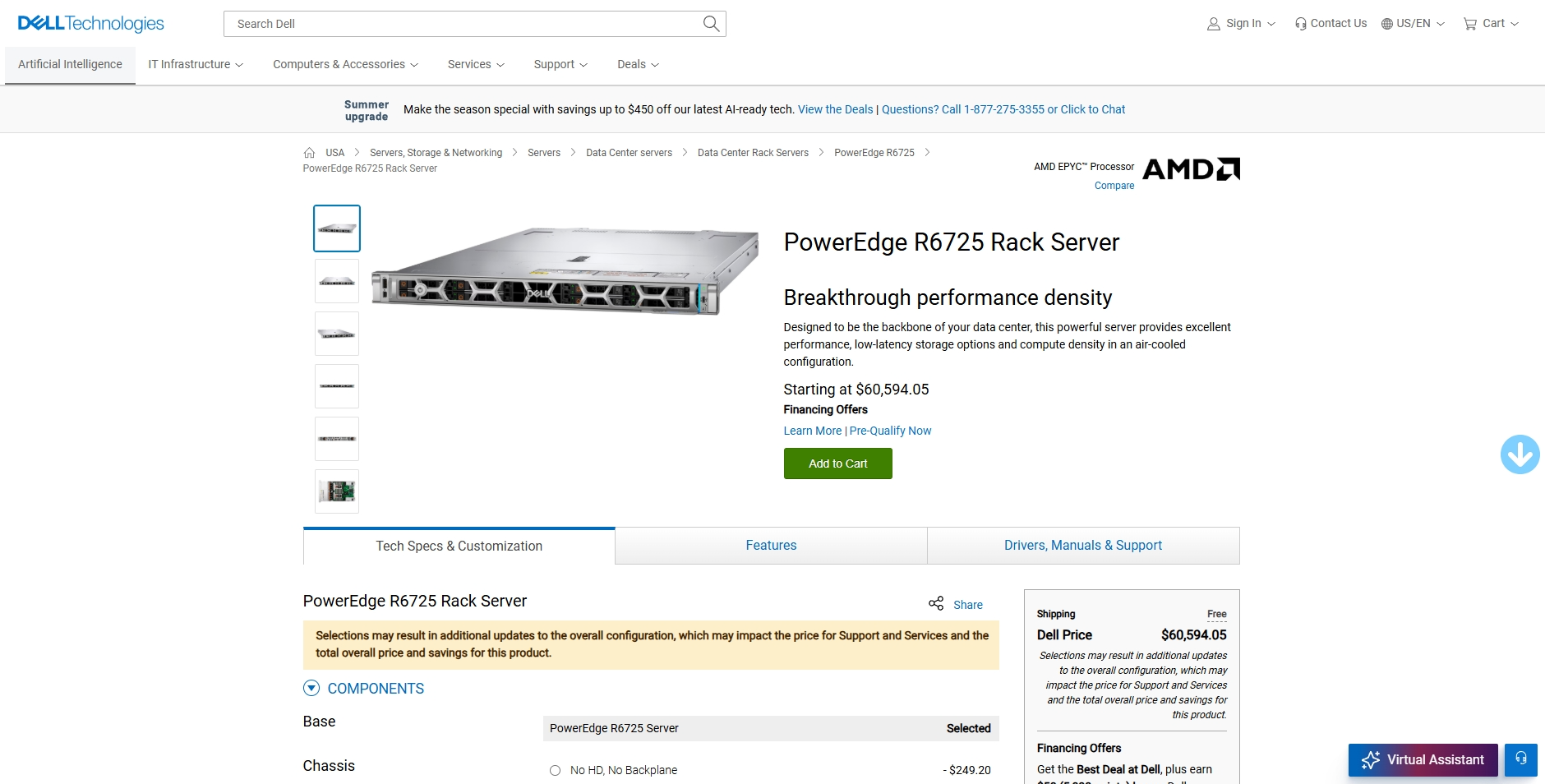
Task: Open the Artificial Intelligence menu item
Action: [70, 64]
